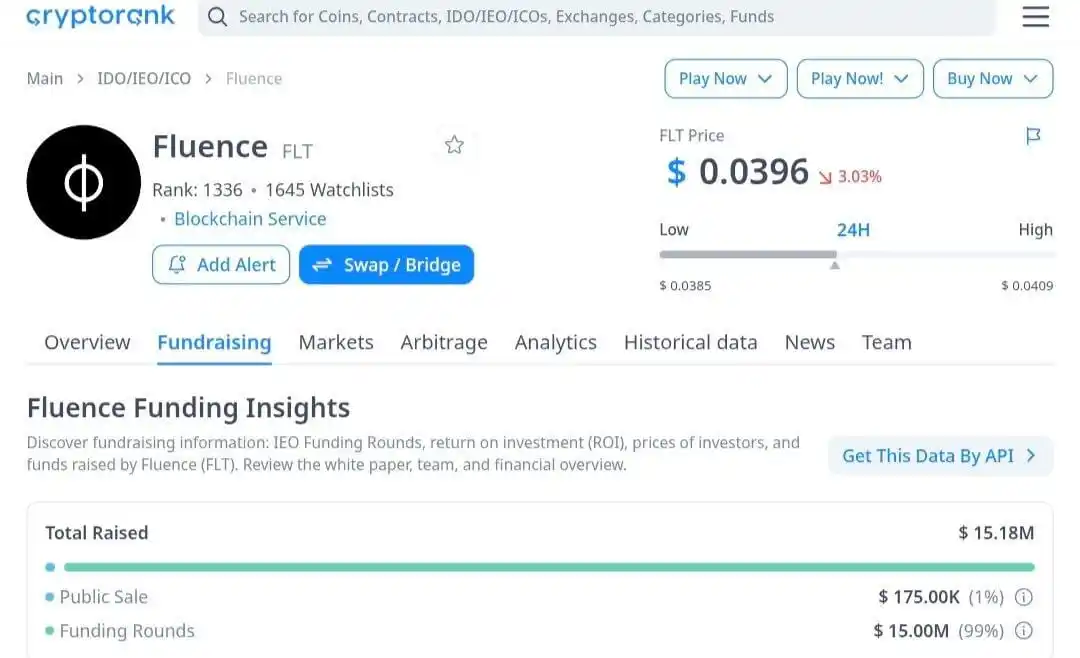Expand the Play Now! dropdown
This screenshot has height=658, width=1080.
coord(860,79)
